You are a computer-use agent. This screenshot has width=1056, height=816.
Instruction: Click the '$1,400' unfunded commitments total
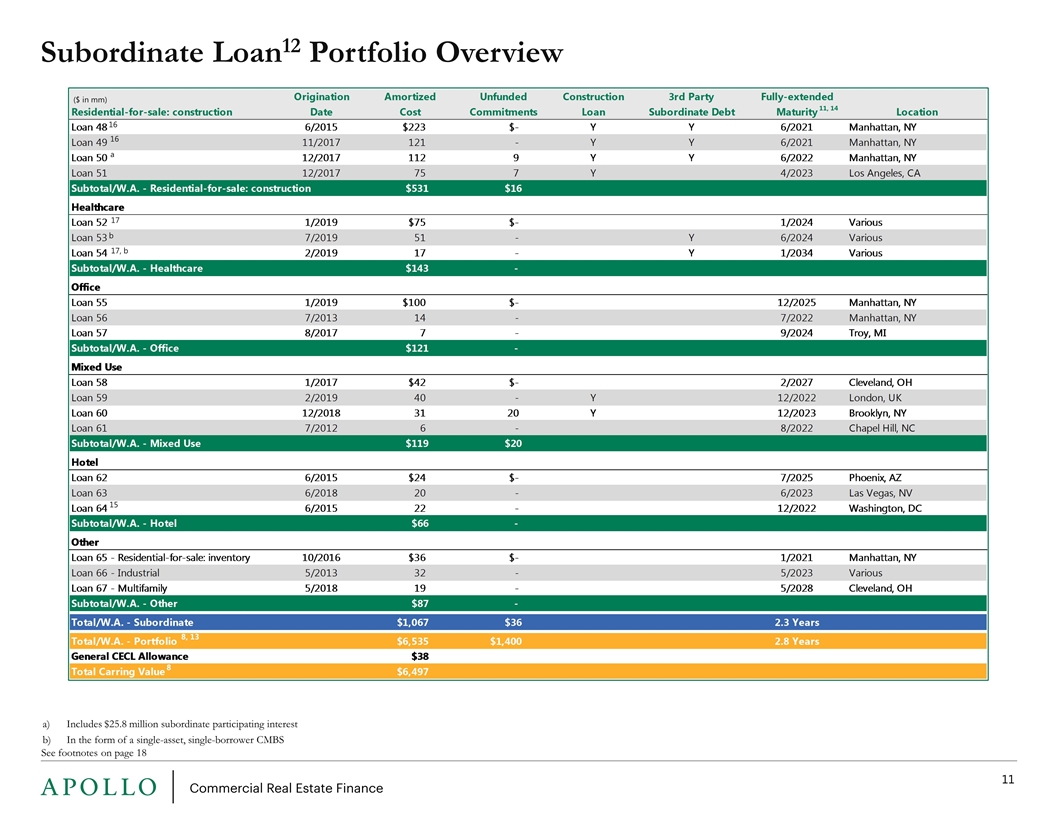(x=506, y=641)
